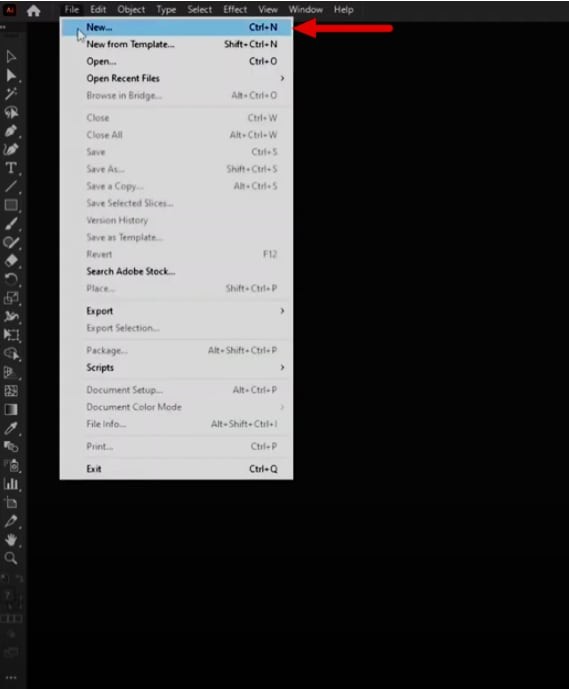Click the Revert entry
Screen dimensions: 569x689
[x=176, y=254]
